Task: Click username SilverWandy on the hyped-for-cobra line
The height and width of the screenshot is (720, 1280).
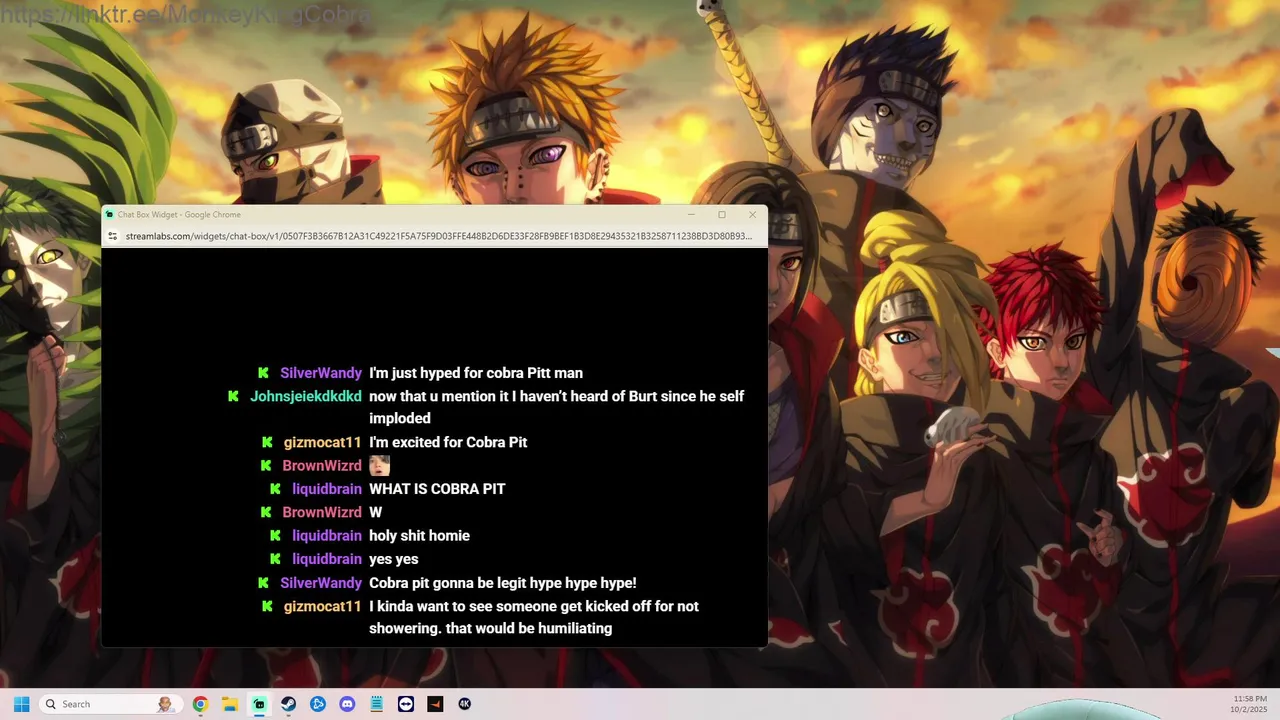Action: pos(321,373)
